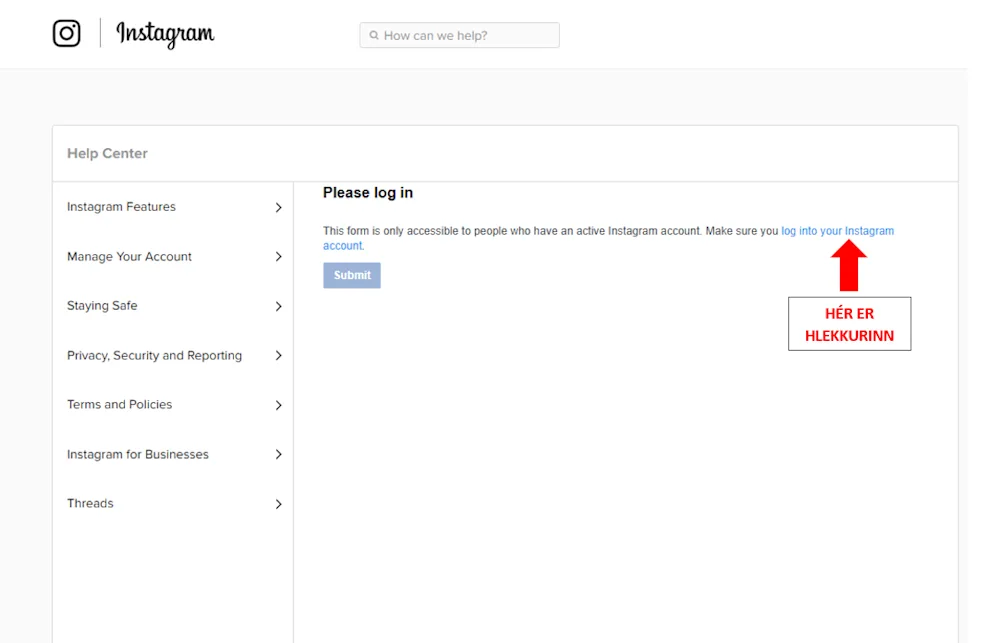The width and height of the screenshot is (1000, 643).
Task: Open Privacy, Security and Reporting item
Action: [154, 355]
